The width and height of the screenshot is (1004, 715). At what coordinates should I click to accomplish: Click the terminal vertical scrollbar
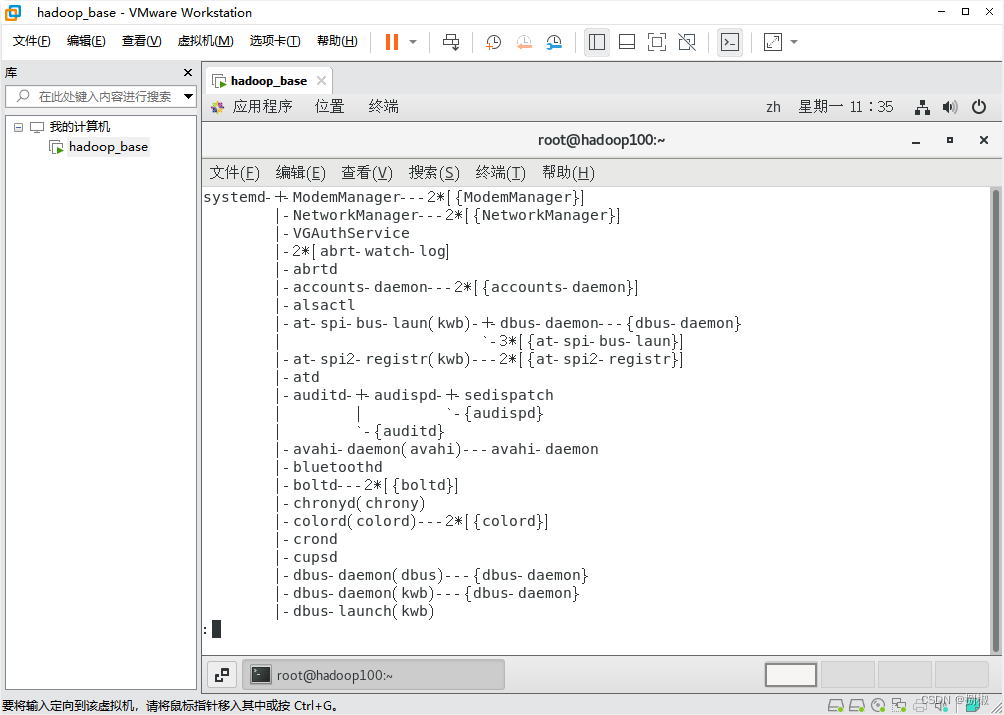tap(996, 419)
